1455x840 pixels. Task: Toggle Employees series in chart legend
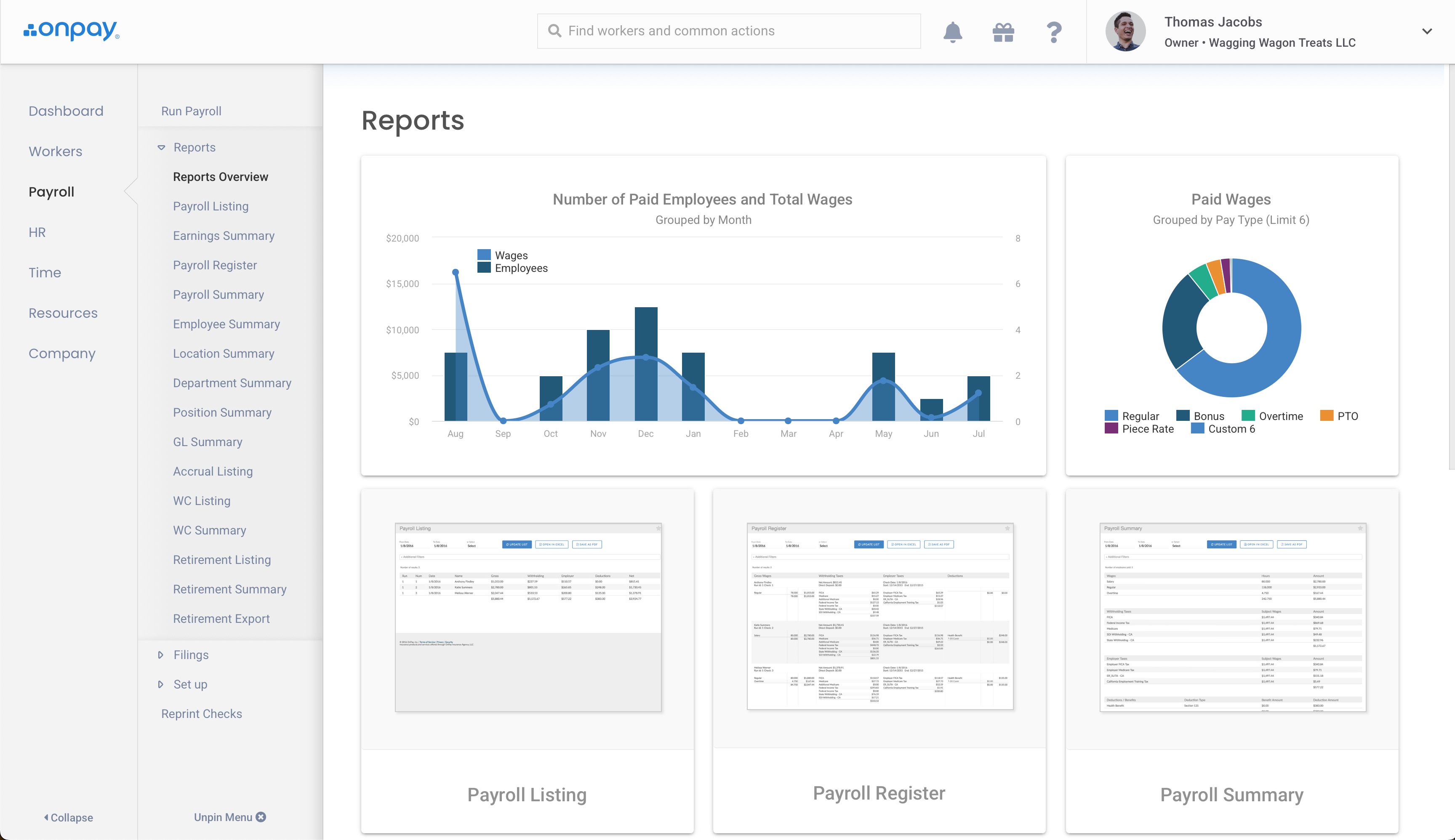[x=520, y=268]
